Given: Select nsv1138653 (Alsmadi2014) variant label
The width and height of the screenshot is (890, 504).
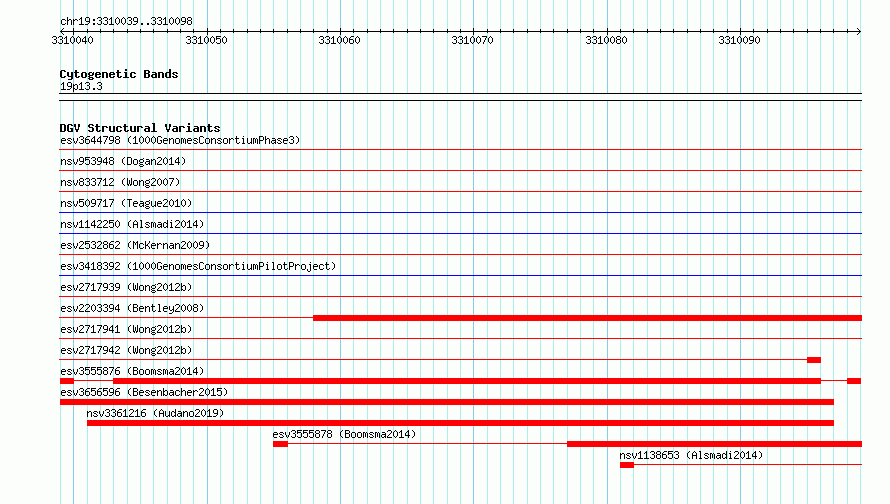Looking at the screenshot, I should click(x=691, y=455).
